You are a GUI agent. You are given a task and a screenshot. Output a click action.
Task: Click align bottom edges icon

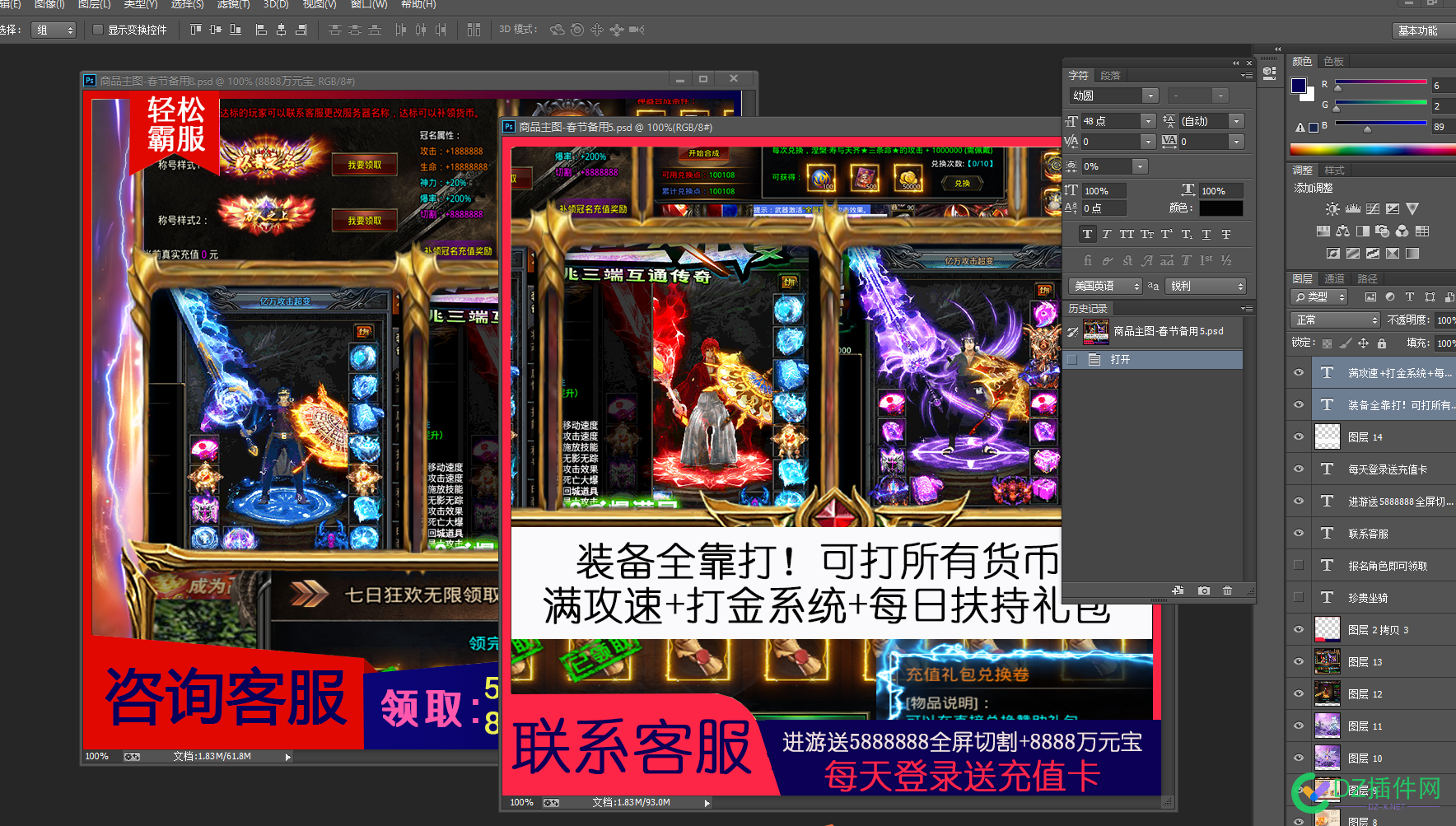tap(235, 30)
